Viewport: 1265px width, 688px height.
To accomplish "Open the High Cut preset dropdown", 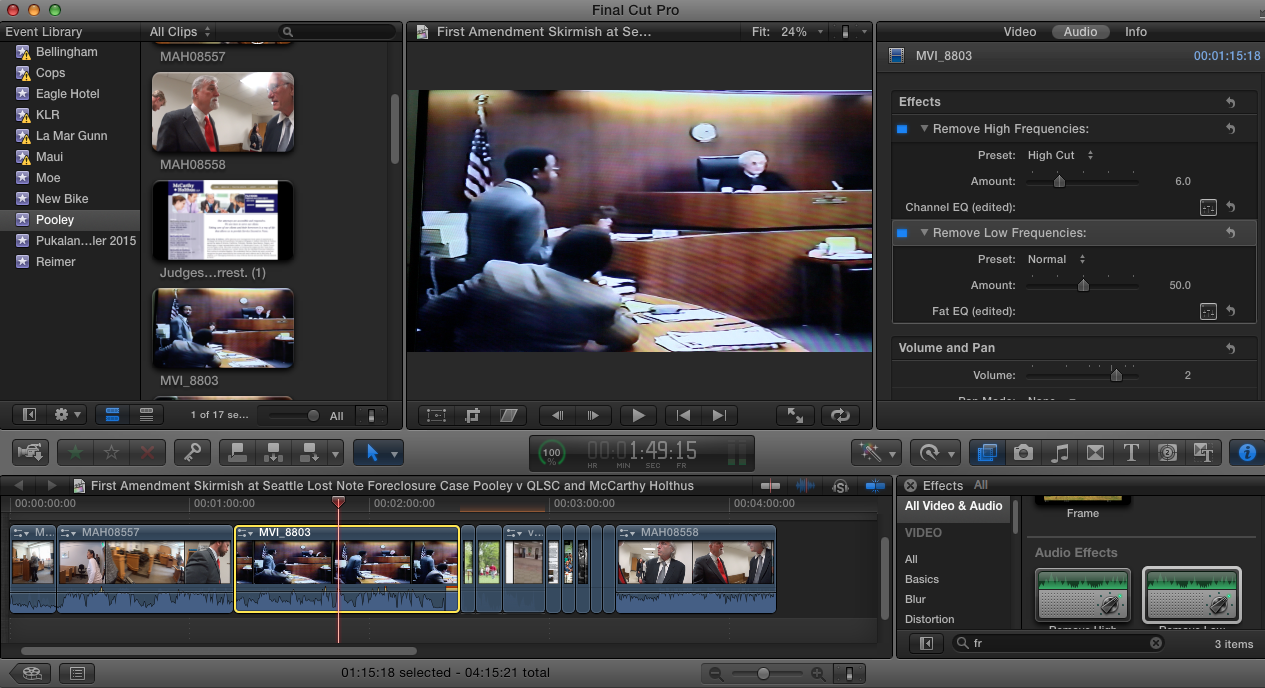I will (1060, 155).
